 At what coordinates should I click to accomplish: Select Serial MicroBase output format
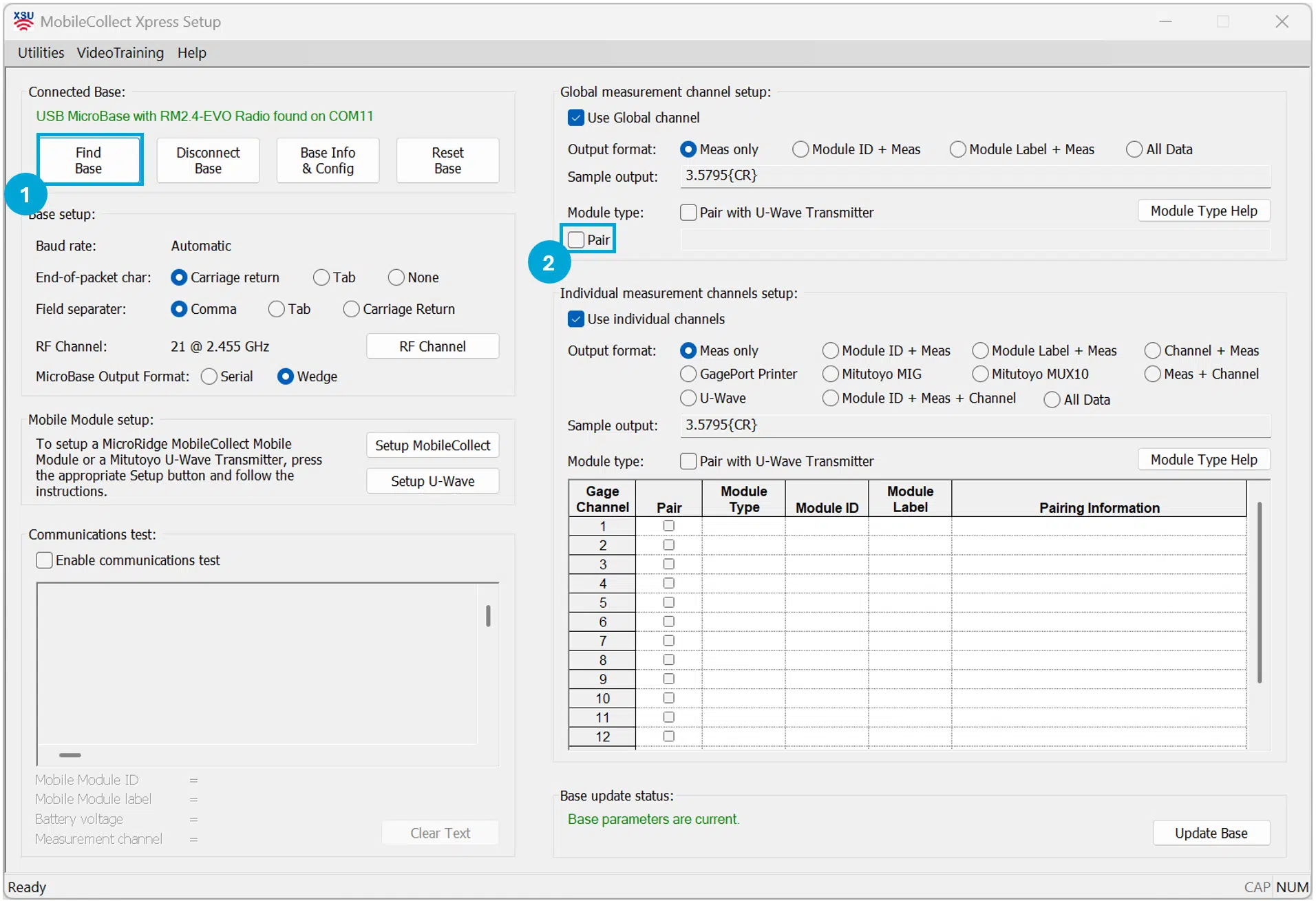point(209,377)
